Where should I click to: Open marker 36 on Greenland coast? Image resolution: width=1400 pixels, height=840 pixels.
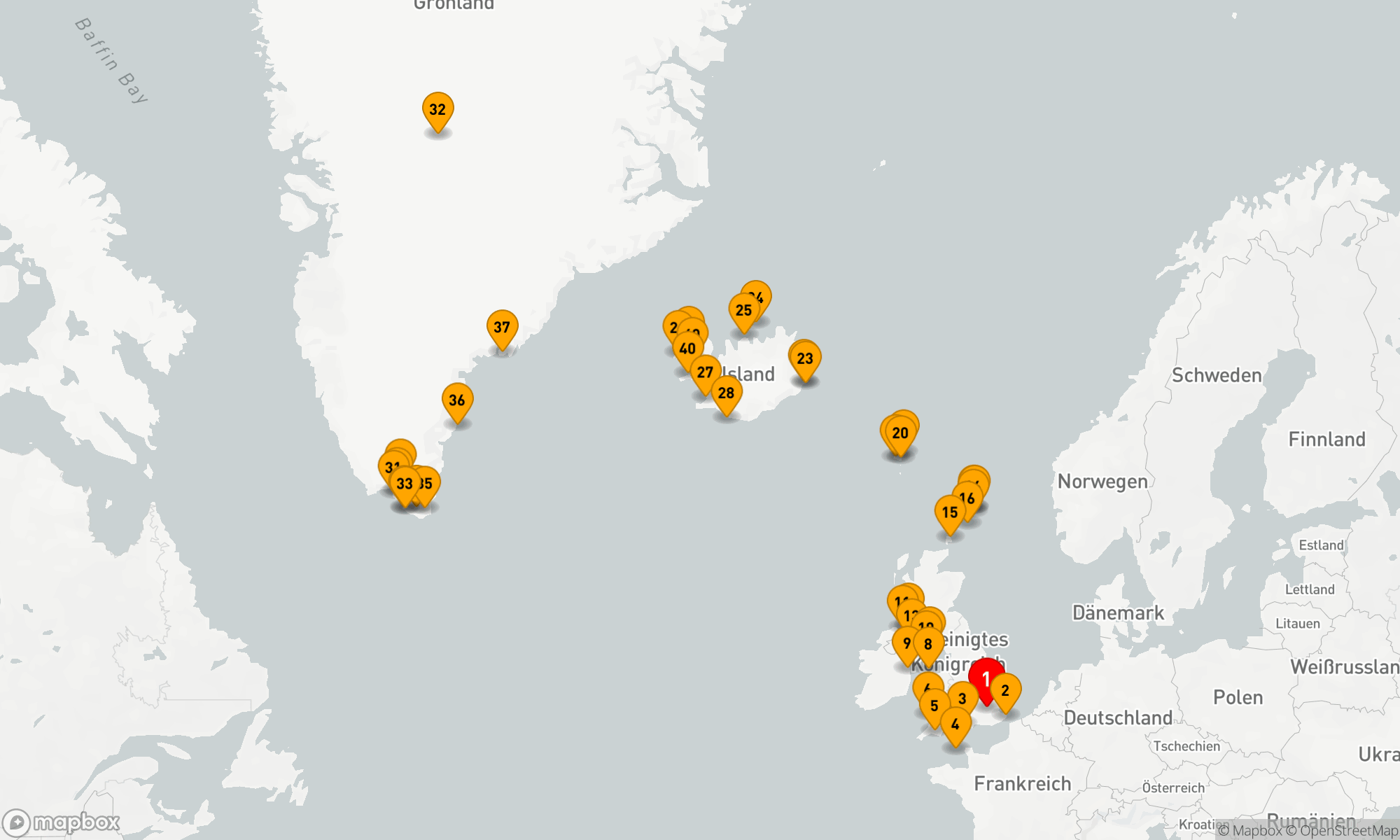[457, 400]
